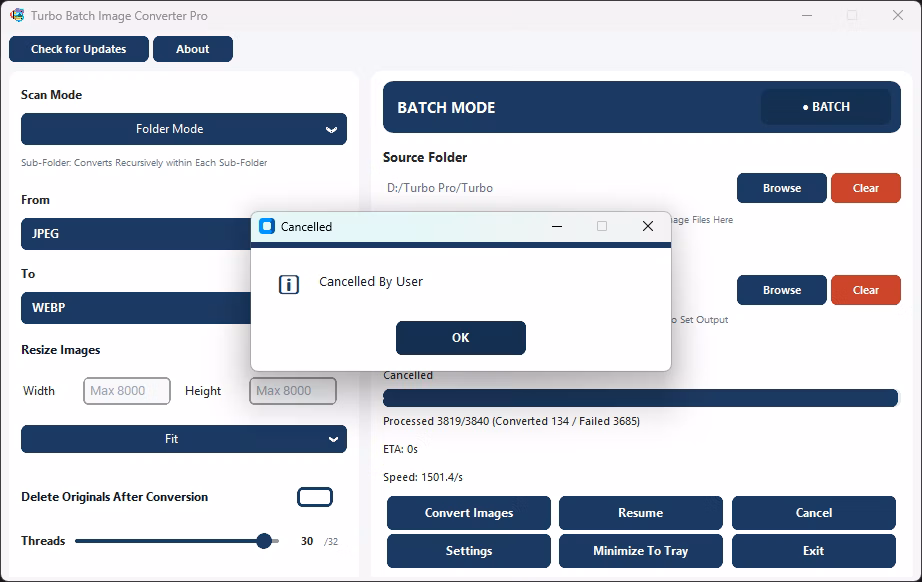This screenshot has width=922, height=582.
Task: Minimize To Tray
Action: click(640, 551)
